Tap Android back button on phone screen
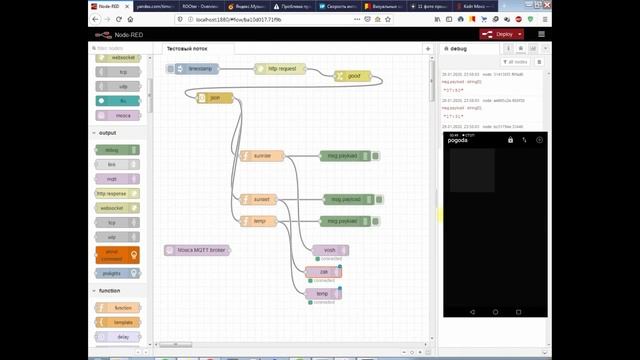 472,312
